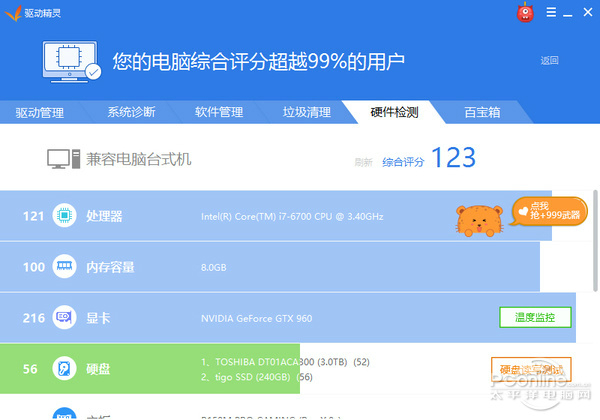Click the vertical scrollbar thumb

point(595,241)
